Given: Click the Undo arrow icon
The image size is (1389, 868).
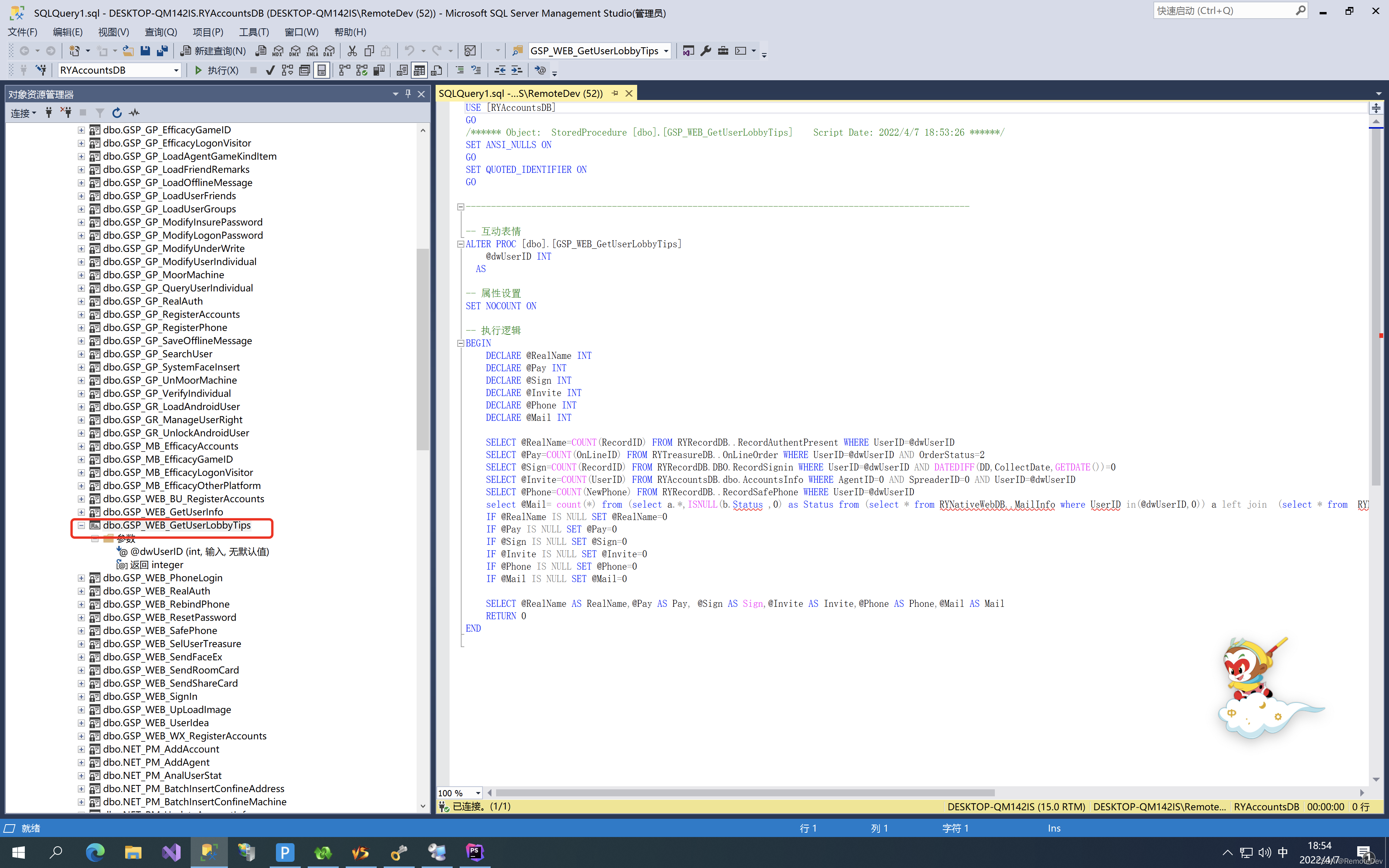Looking at the screenshot, I should tap(409, 51).
